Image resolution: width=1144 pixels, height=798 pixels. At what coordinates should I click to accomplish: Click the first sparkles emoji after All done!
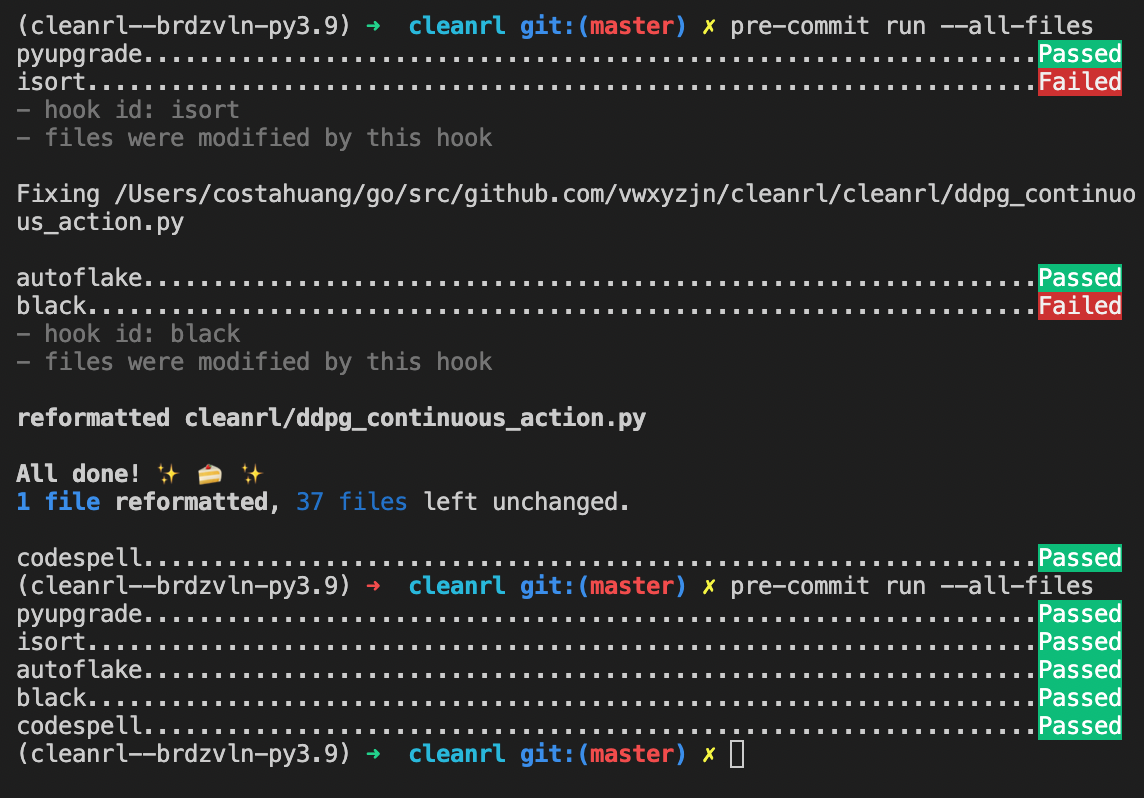[168, 474]
